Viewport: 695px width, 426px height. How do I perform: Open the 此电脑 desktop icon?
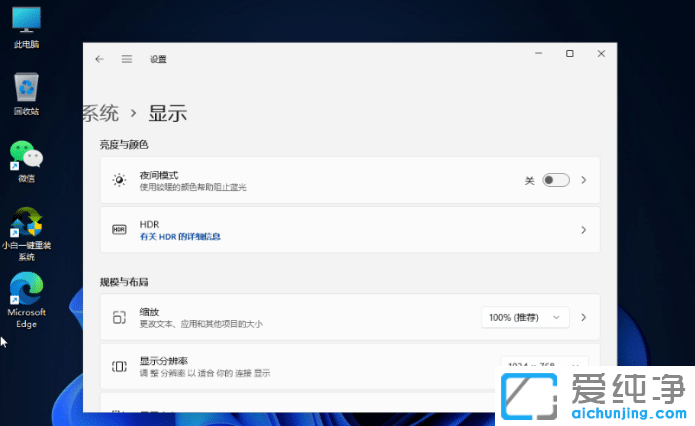[x=26, y=22]
